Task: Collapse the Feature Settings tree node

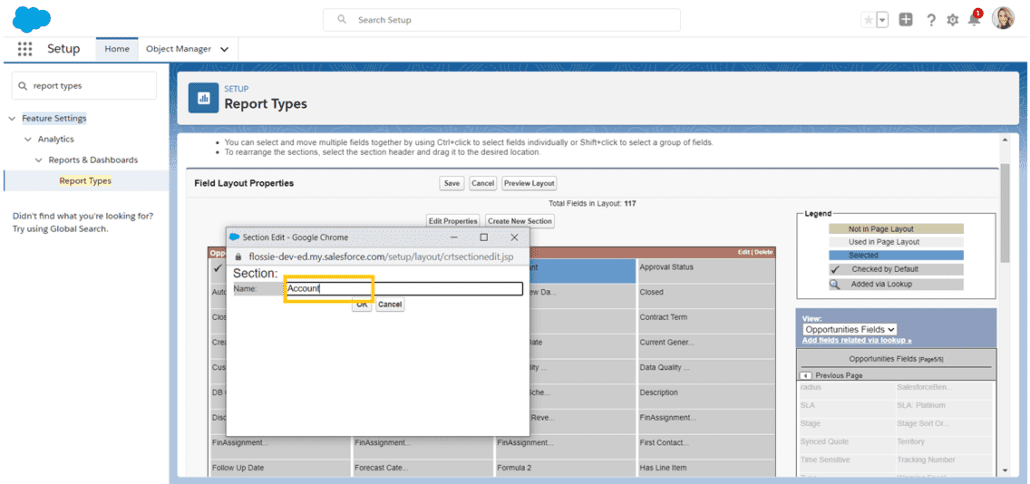Action: pos(12,118)
